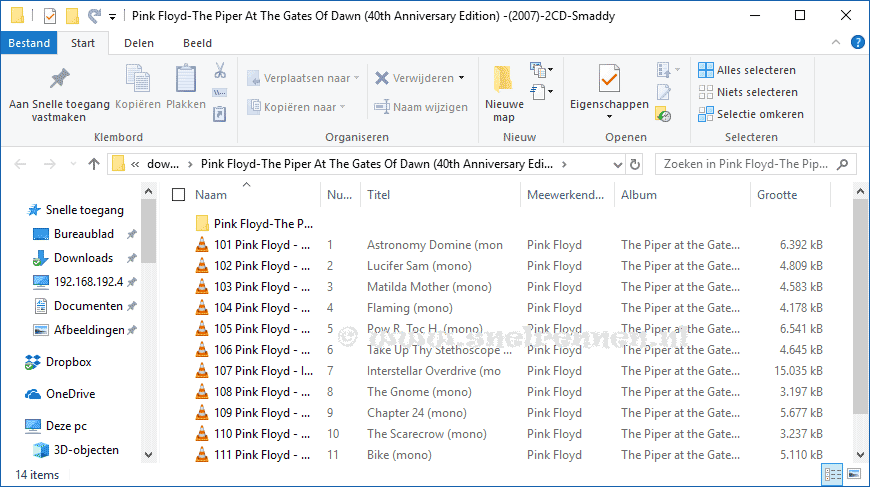Open the Bestand menu tab
This screenshot has width=870, height=487.
29,43
